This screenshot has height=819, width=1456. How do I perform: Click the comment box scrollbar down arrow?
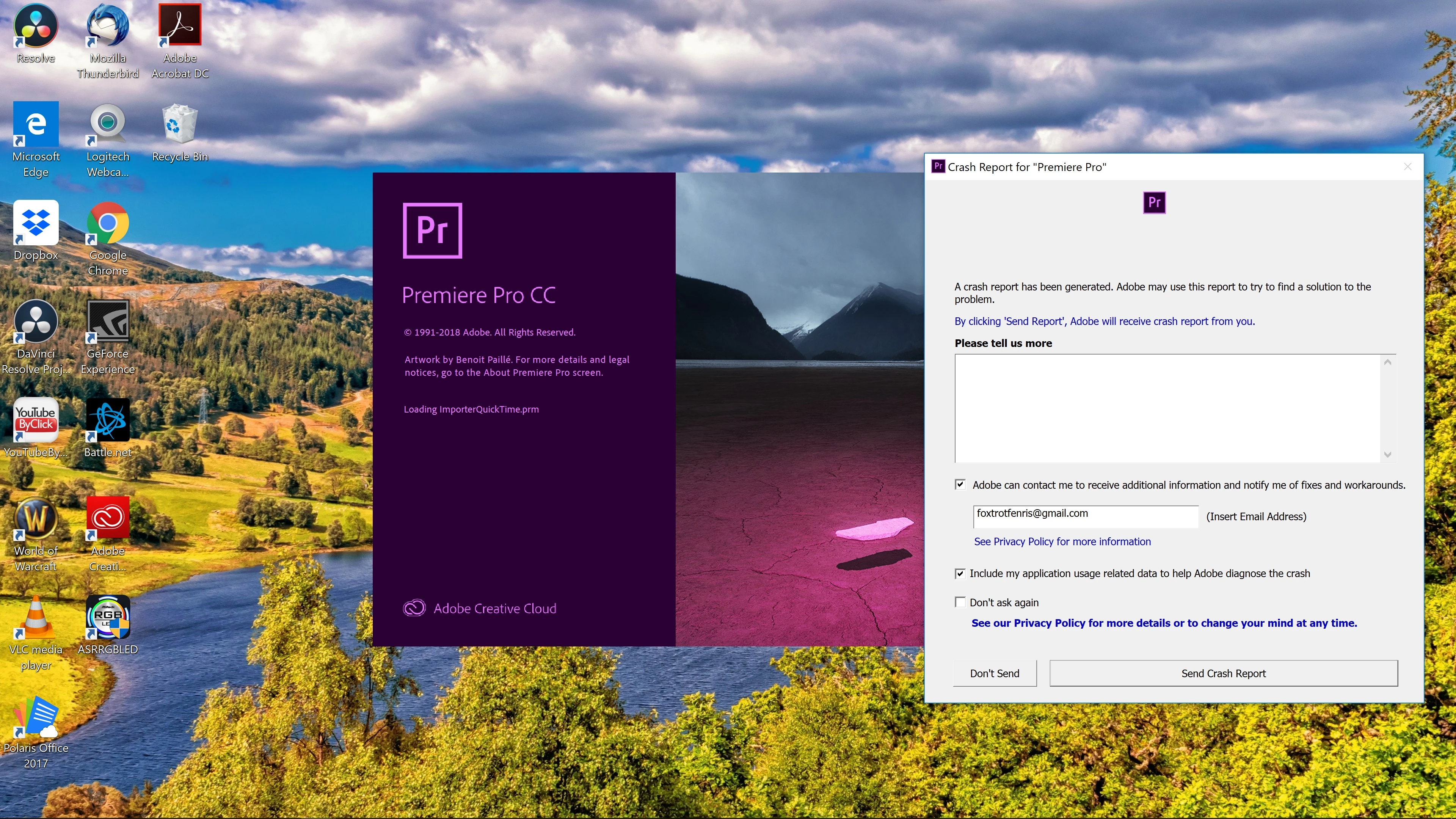pos(1388,455)
